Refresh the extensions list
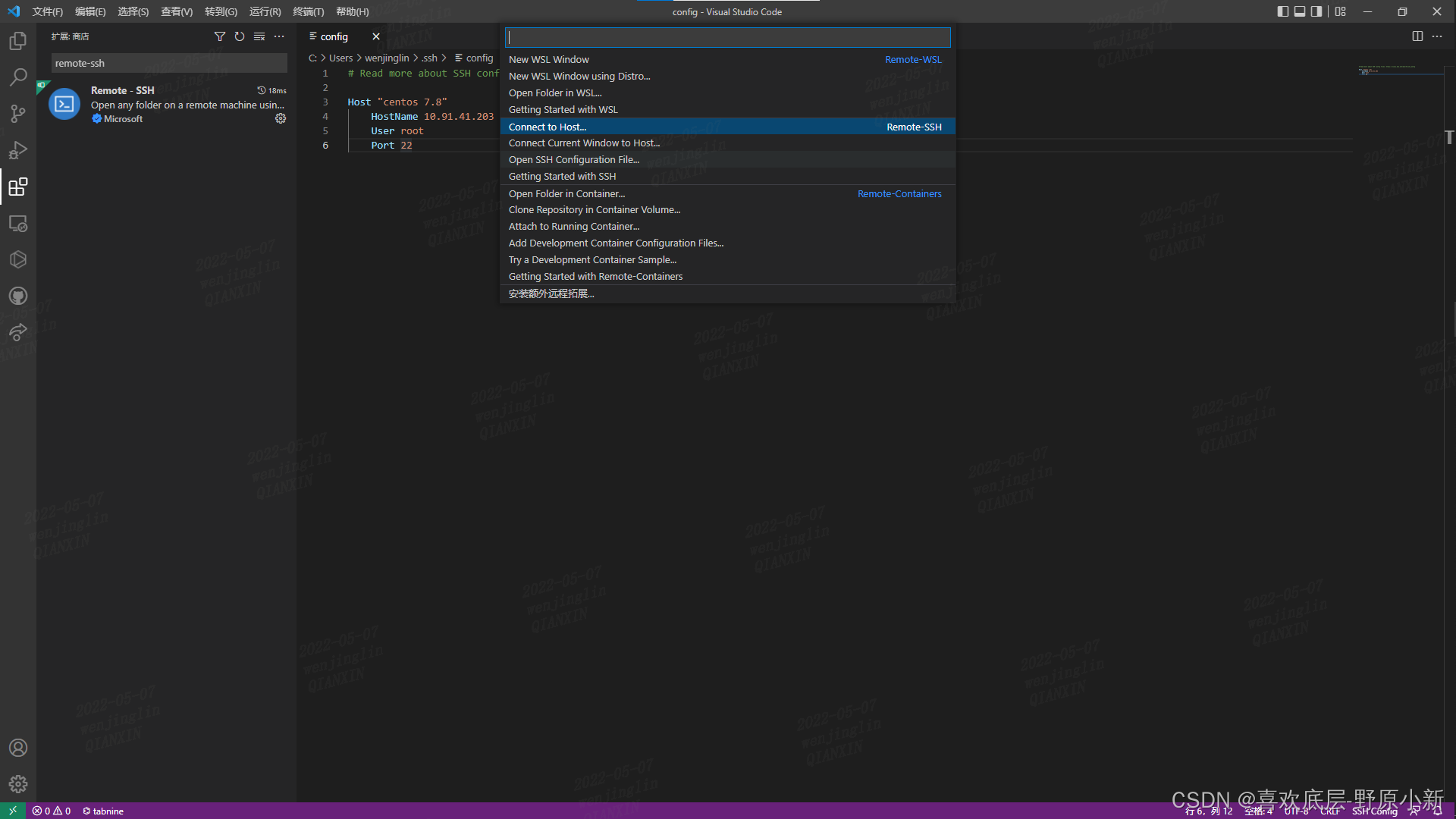1456x819 pixels. tap(240, 36)
